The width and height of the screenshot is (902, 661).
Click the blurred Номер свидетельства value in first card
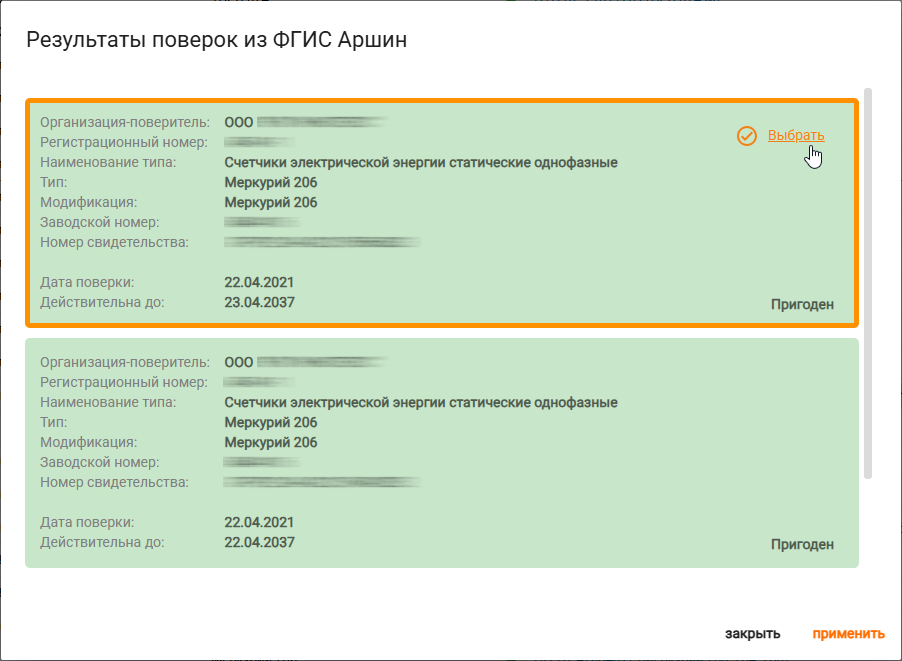[322, 242]
